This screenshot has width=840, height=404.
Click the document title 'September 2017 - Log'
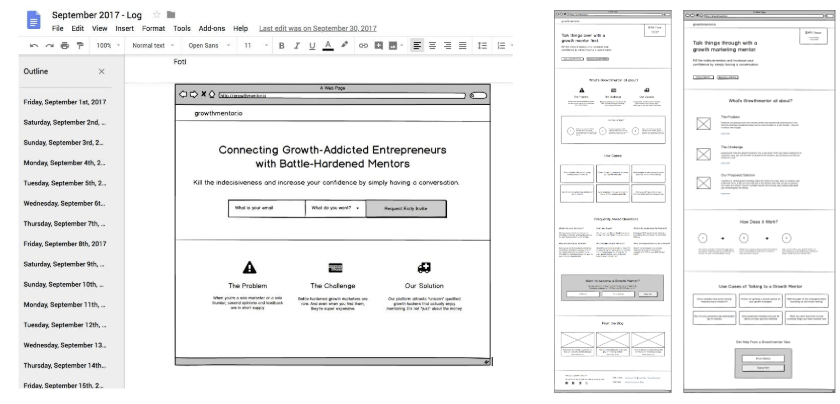pyautogui.click(x=97, y=15)
